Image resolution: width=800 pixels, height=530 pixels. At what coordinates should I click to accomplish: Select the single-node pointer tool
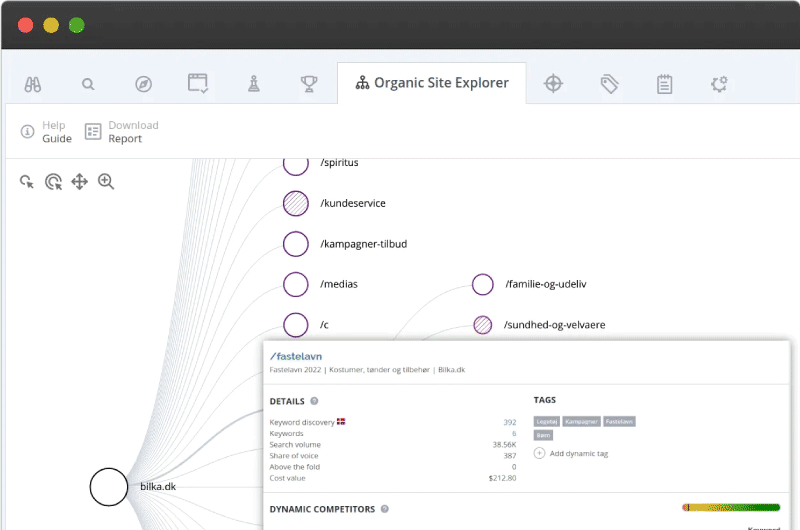[27, 182]
